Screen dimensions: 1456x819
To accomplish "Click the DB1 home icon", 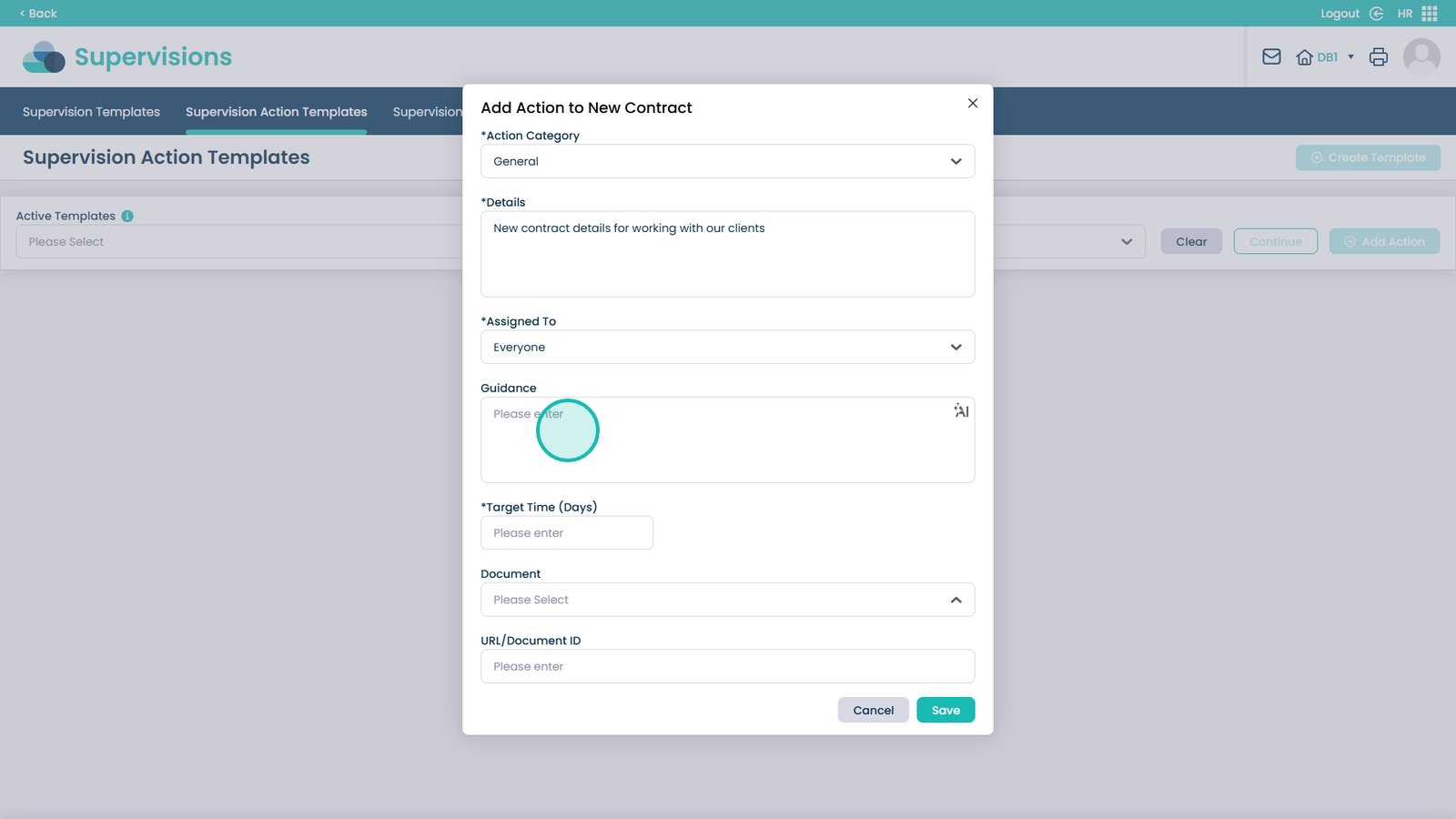I will click(1304, 57).
